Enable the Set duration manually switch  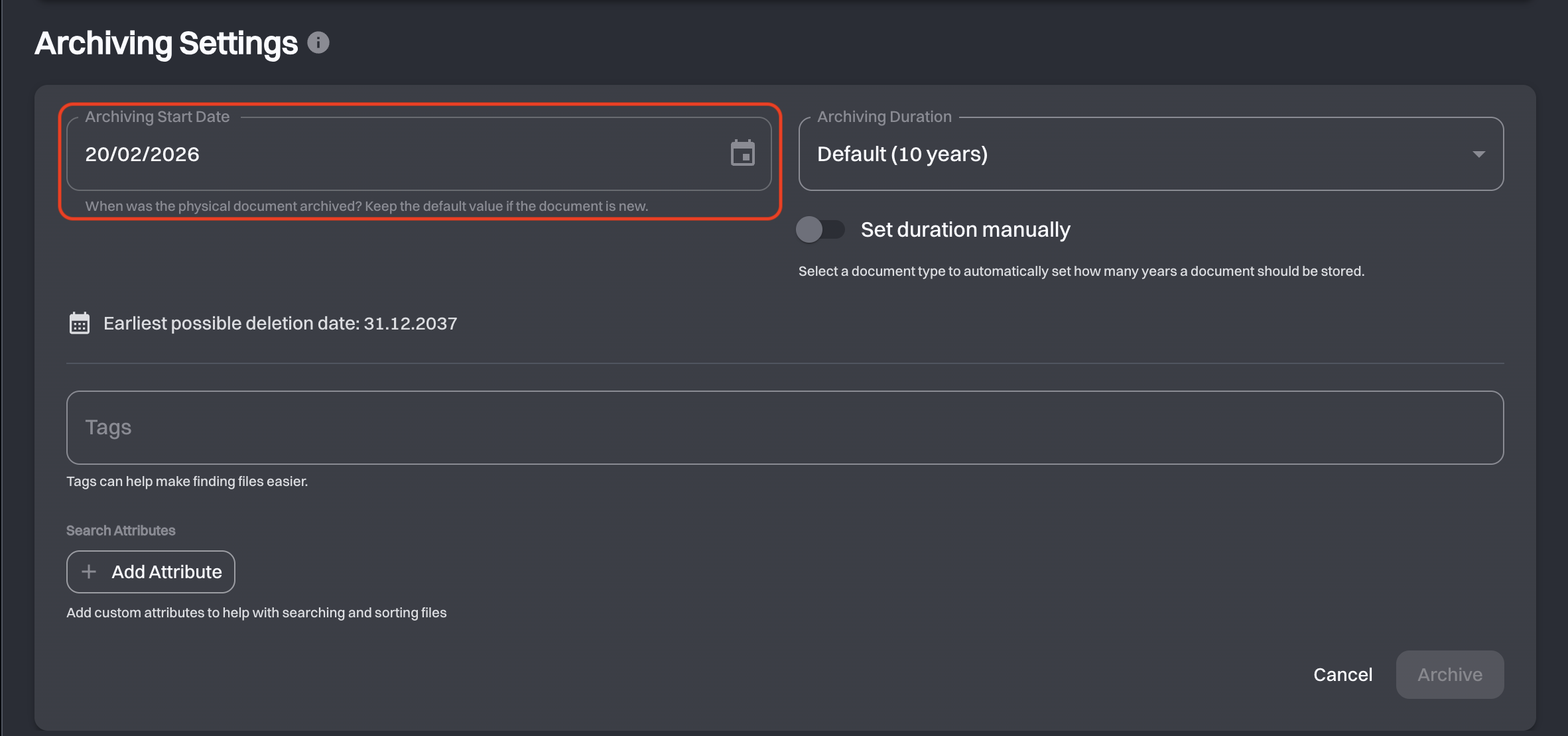pos(820,229)
